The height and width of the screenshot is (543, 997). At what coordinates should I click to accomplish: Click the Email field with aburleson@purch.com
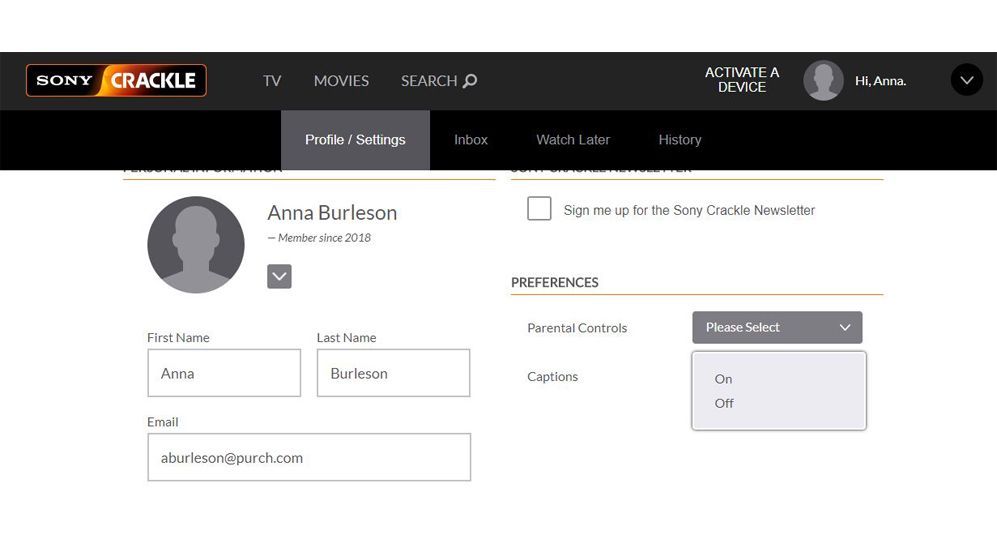tap(309, 457)
